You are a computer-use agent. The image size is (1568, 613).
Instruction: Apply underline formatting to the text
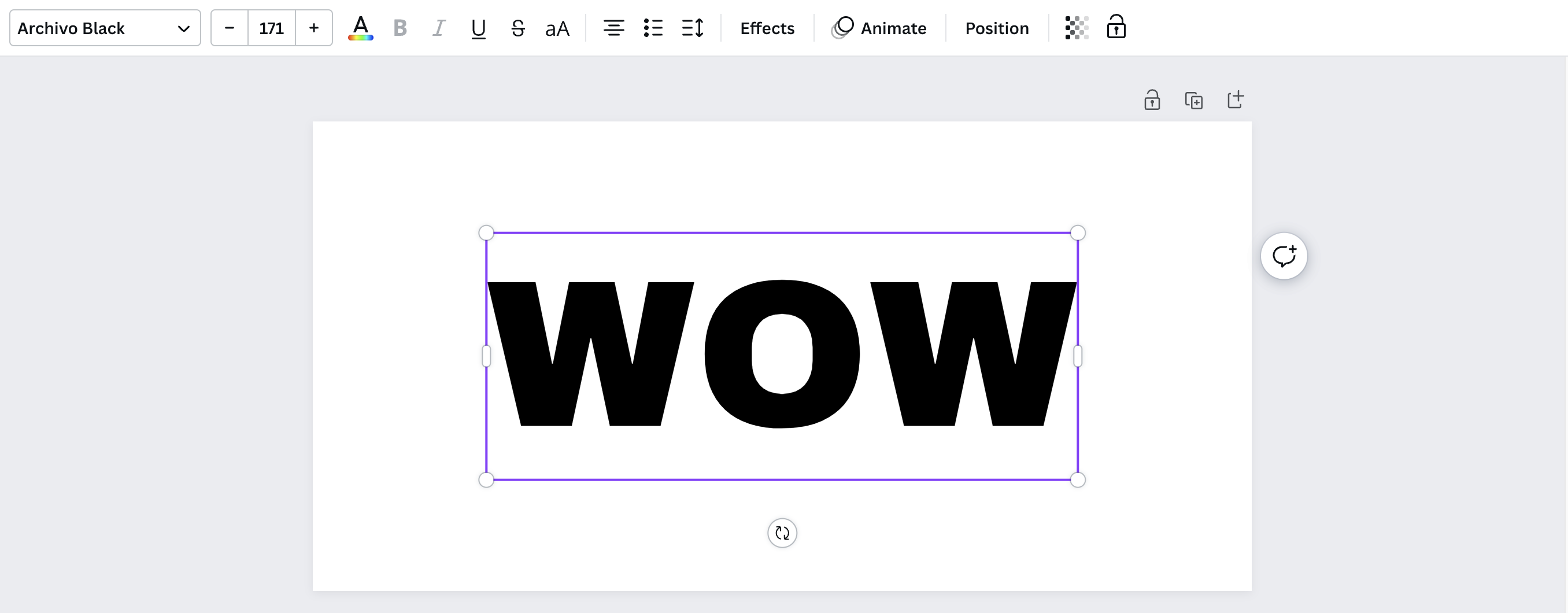click(x=478, y=27)
